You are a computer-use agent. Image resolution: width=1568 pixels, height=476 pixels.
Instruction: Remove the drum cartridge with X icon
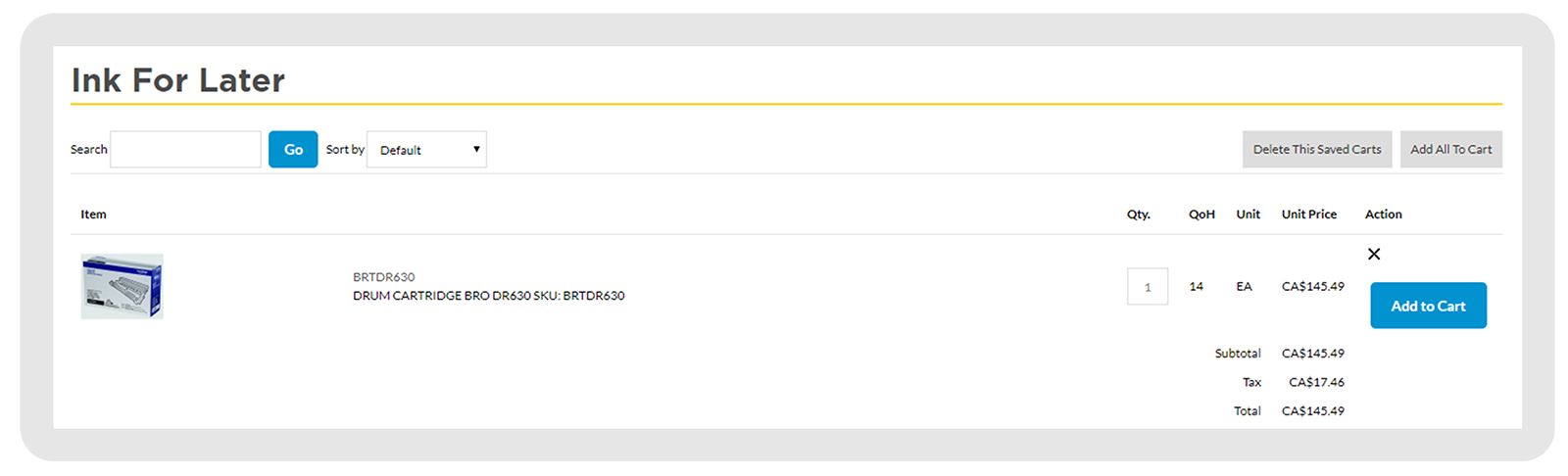pyautogui.click(x=1374, y=254)
